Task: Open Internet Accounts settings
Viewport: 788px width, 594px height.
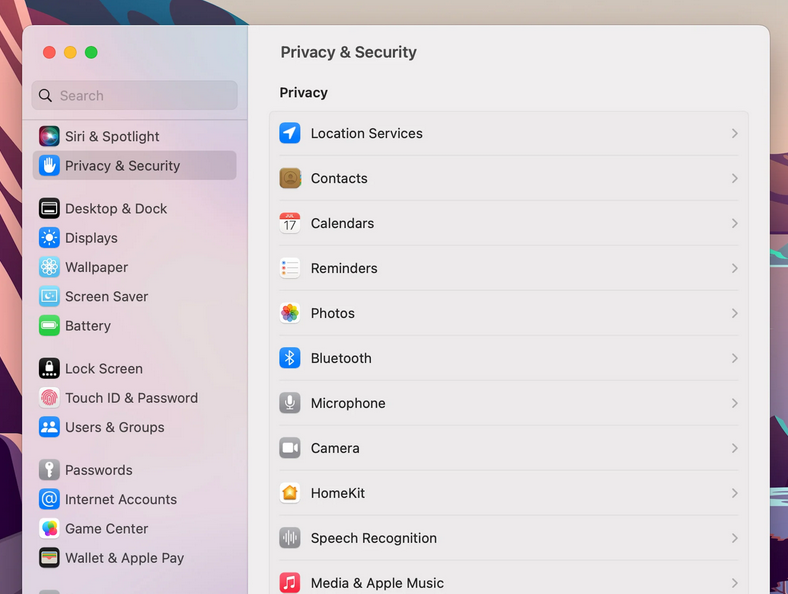Action: 134,500
